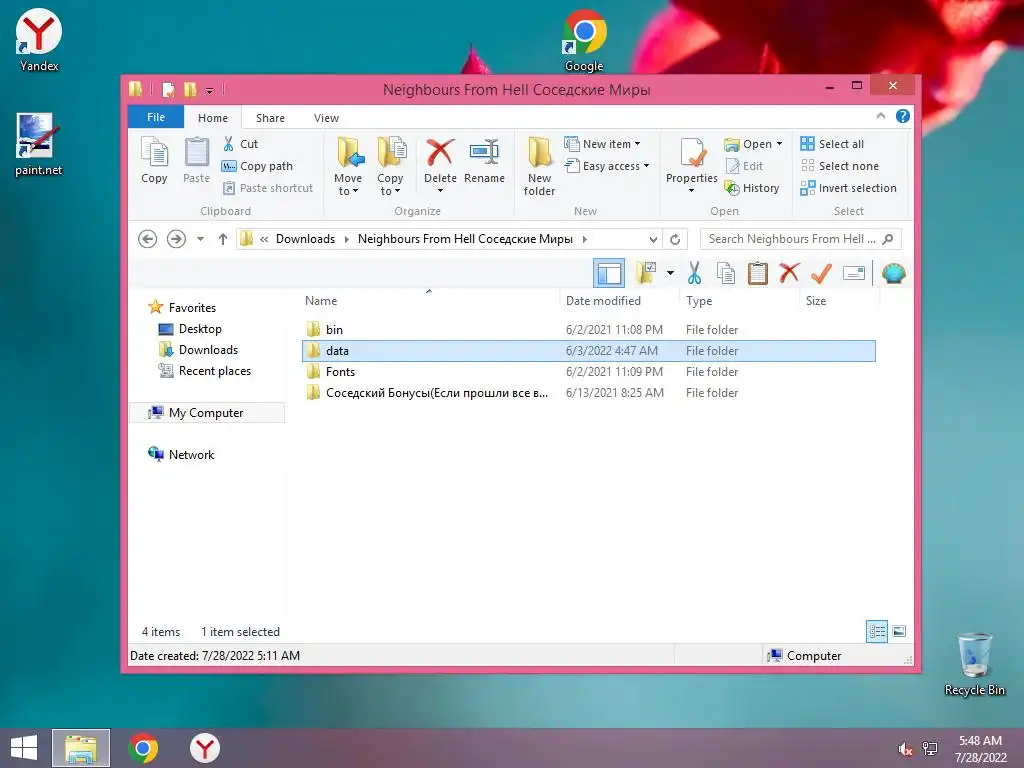Viewport: 1024px width, 768px height.
Task: Click the Search Neighbours From Hell field
Action: click(x=801, y=239)
